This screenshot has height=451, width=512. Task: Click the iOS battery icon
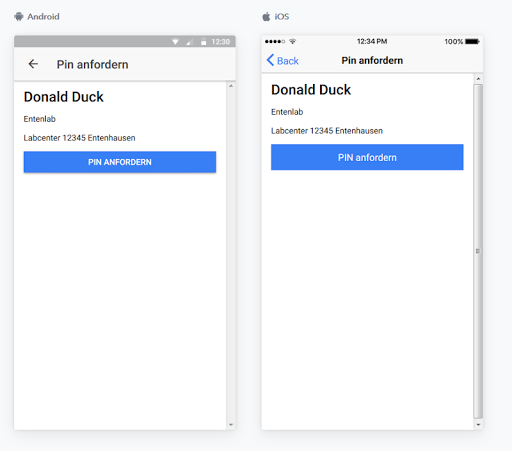(472, 41)
